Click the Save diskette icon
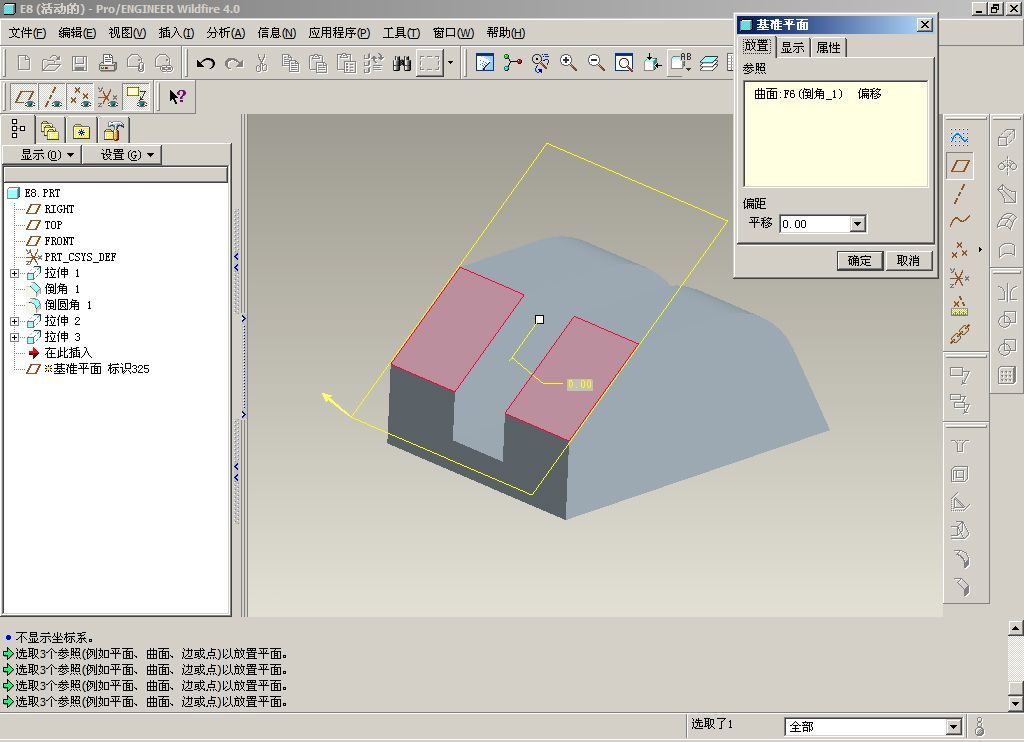Screen dimensions: 1024x742 (x=79, y=63)
